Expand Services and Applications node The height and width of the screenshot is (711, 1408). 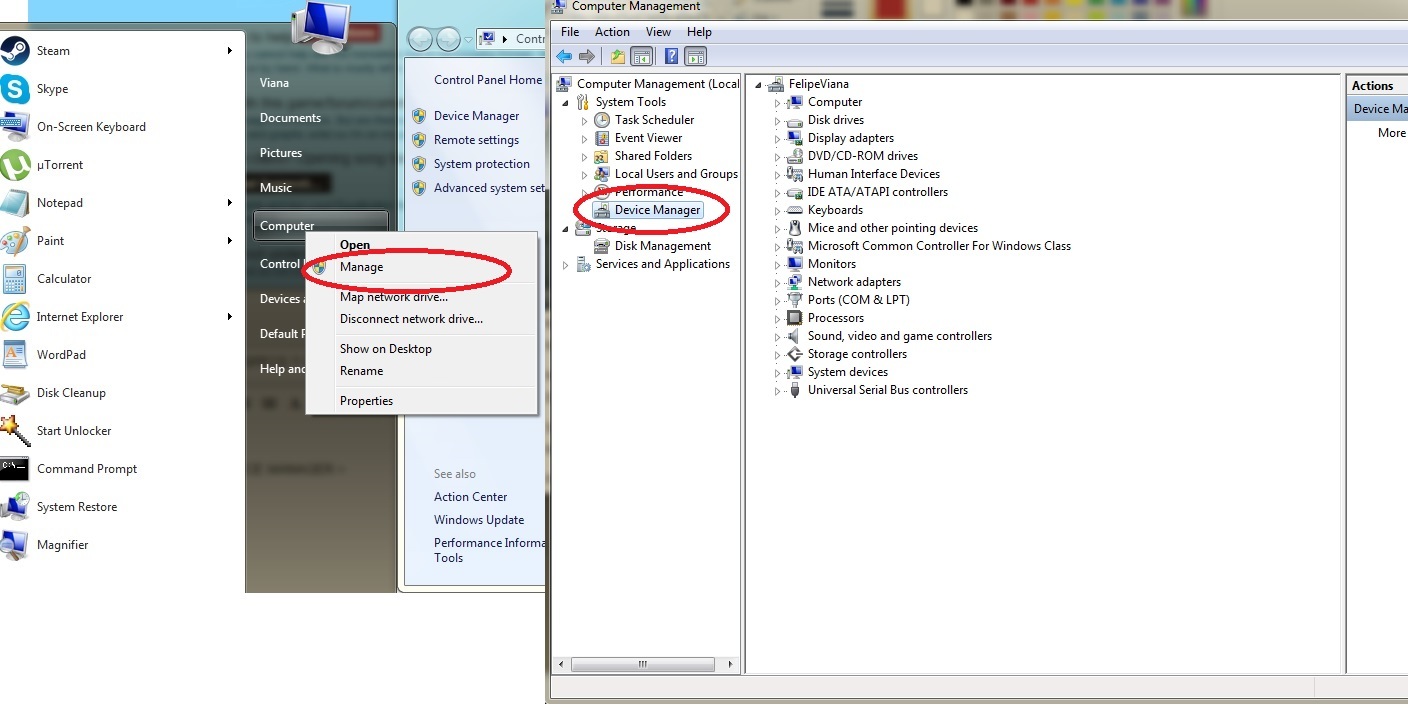[x=565, y=264]
